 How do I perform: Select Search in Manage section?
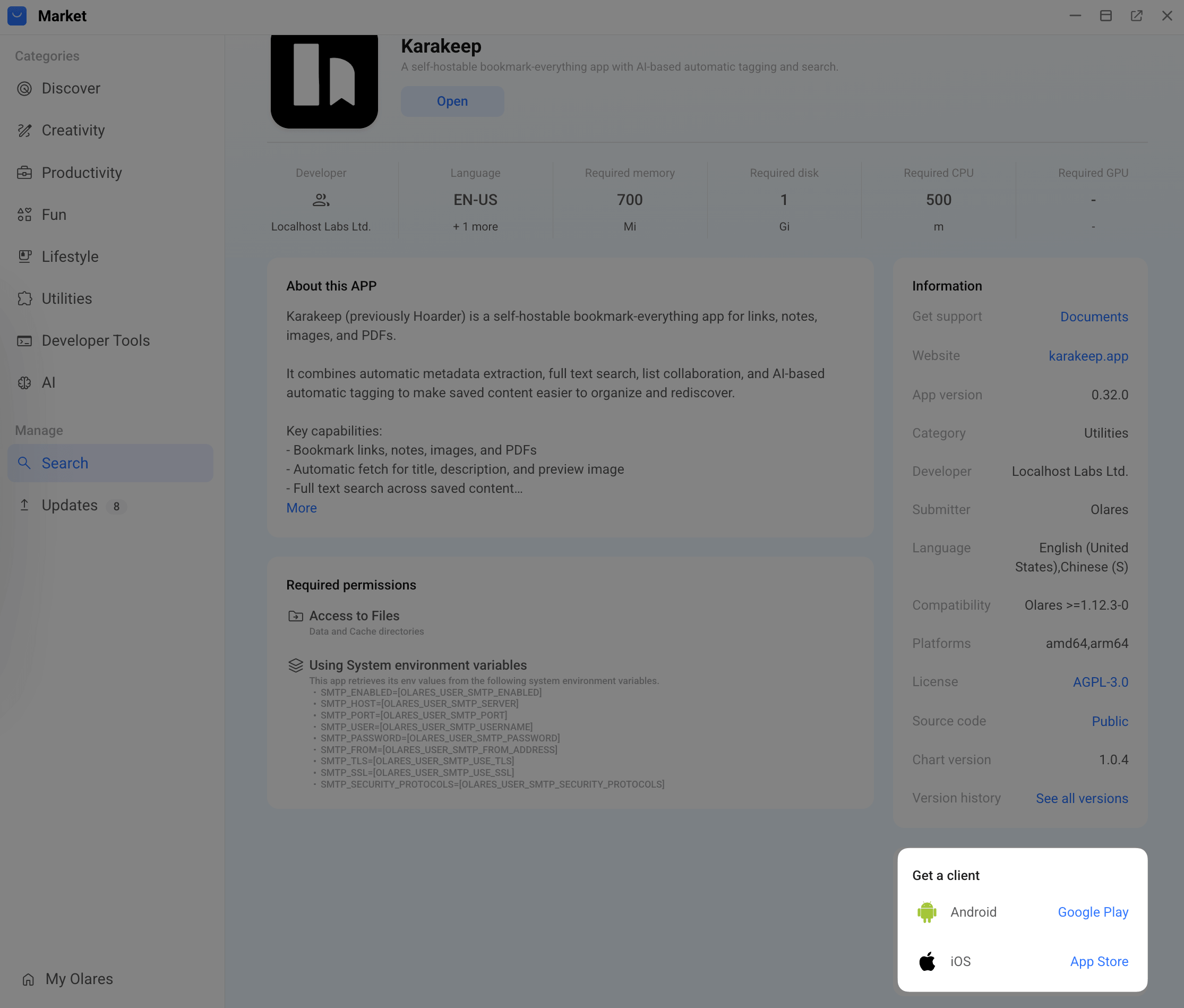pyautogui.click(x=110, y=463)
